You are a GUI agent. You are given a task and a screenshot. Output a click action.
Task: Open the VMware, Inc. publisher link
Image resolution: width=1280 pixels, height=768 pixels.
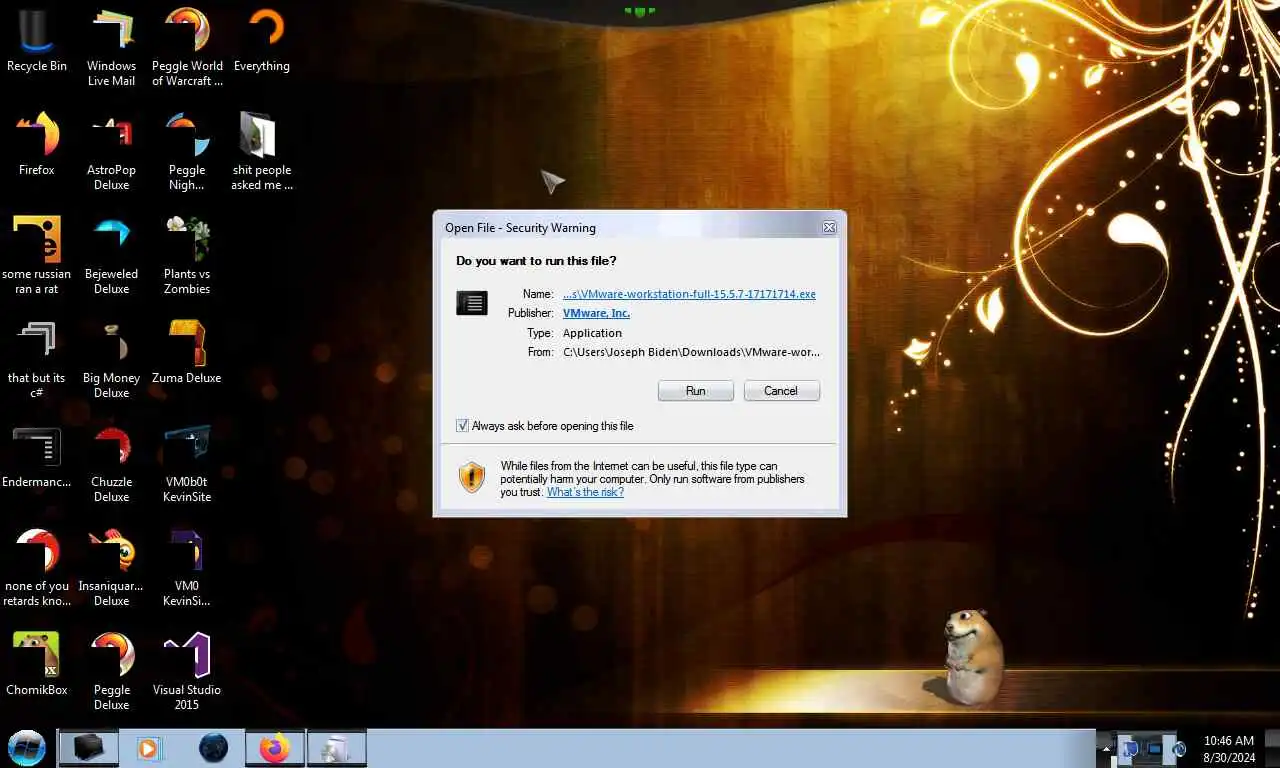click(x=596, y=313)
